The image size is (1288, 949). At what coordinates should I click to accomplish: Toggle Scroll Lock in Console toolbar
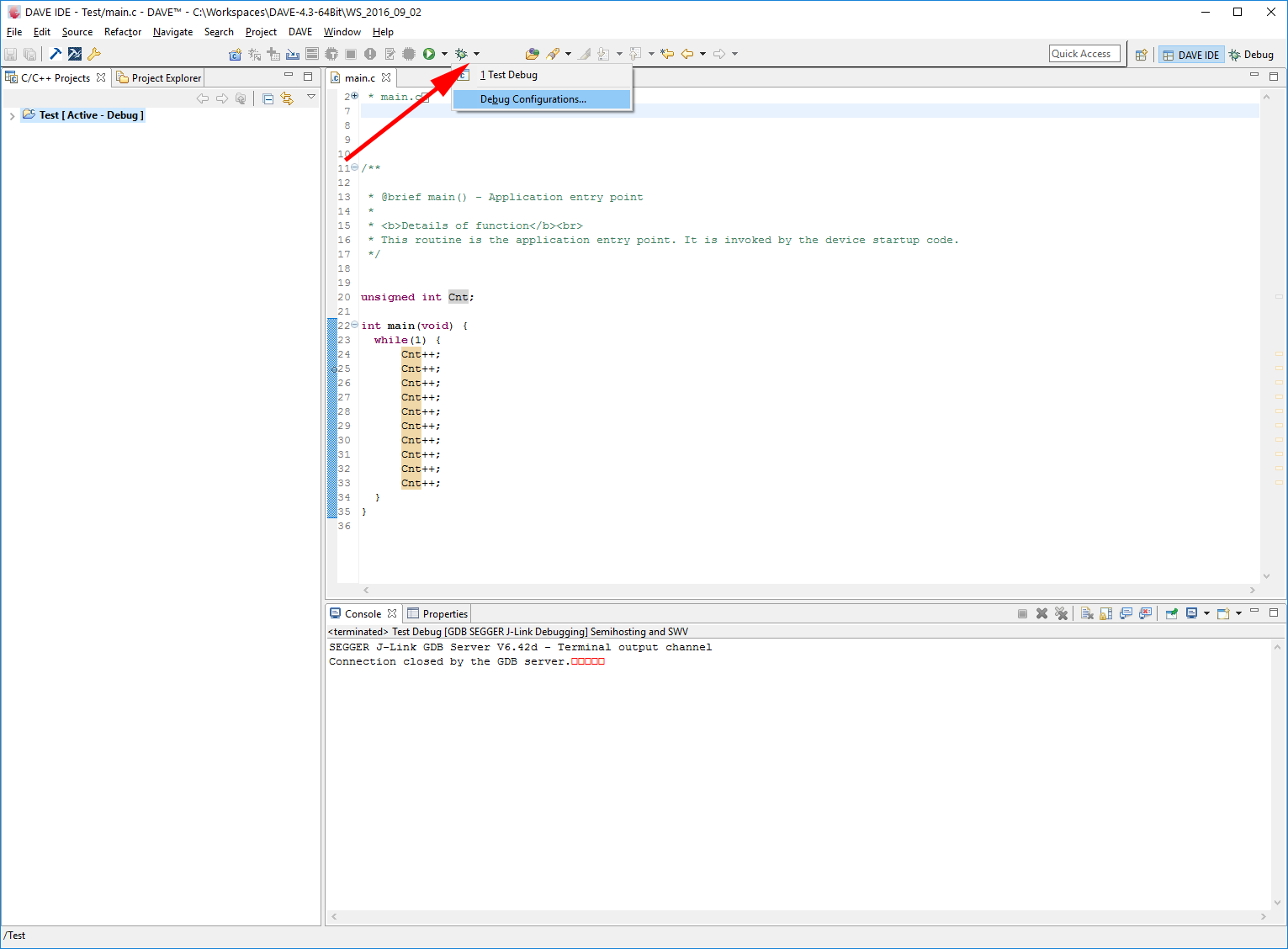point(1106,613)
